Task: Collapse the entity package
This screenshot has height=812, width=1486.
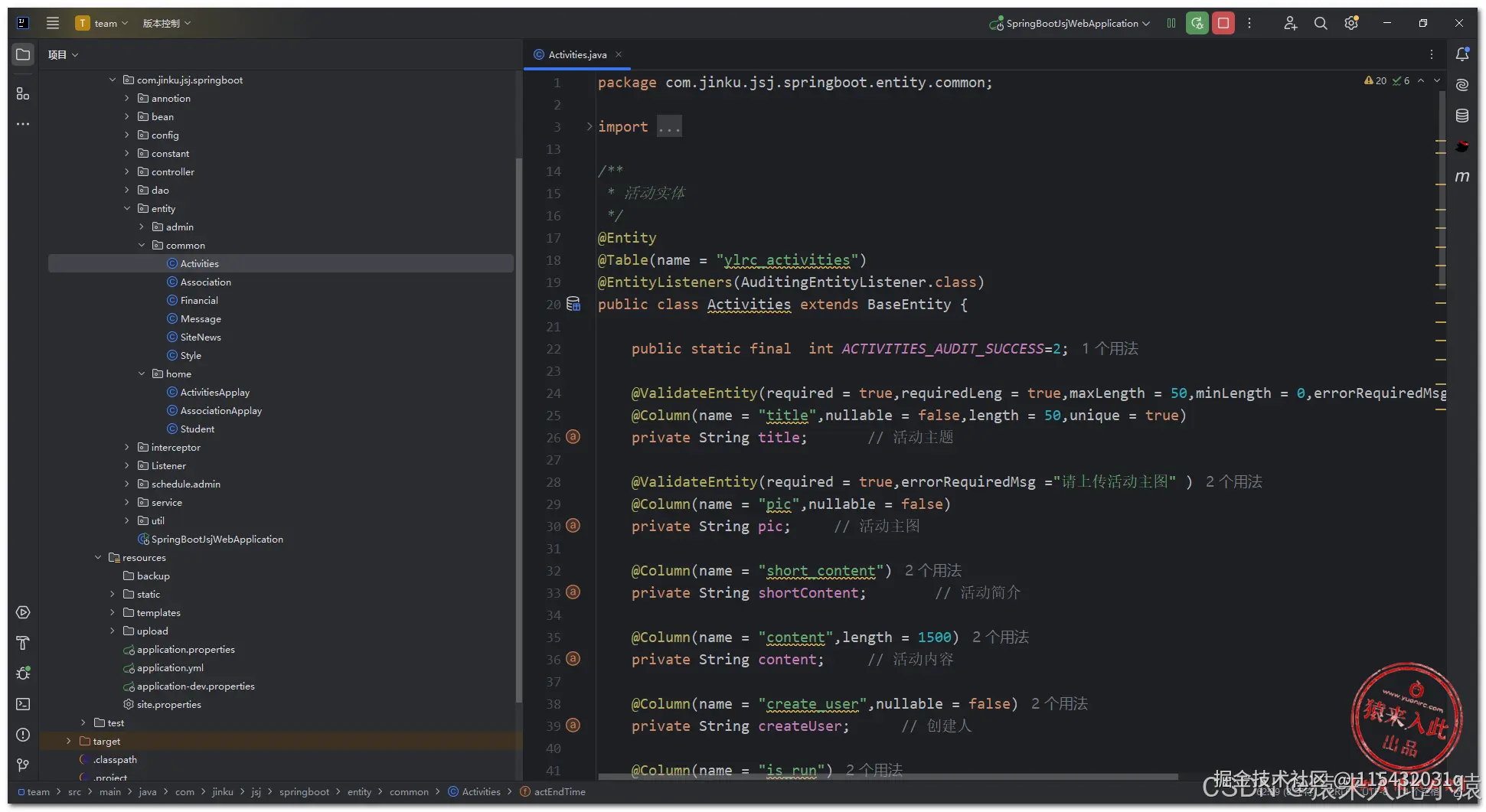Action: click(x=127, y=208)
